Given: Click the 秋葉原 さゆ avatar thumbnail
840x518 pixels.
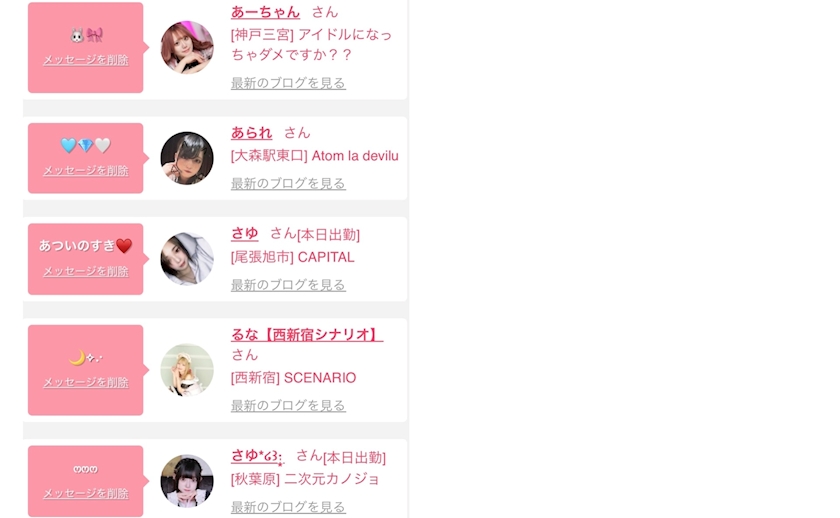Looking at the screenshot, I should point(187,481).
